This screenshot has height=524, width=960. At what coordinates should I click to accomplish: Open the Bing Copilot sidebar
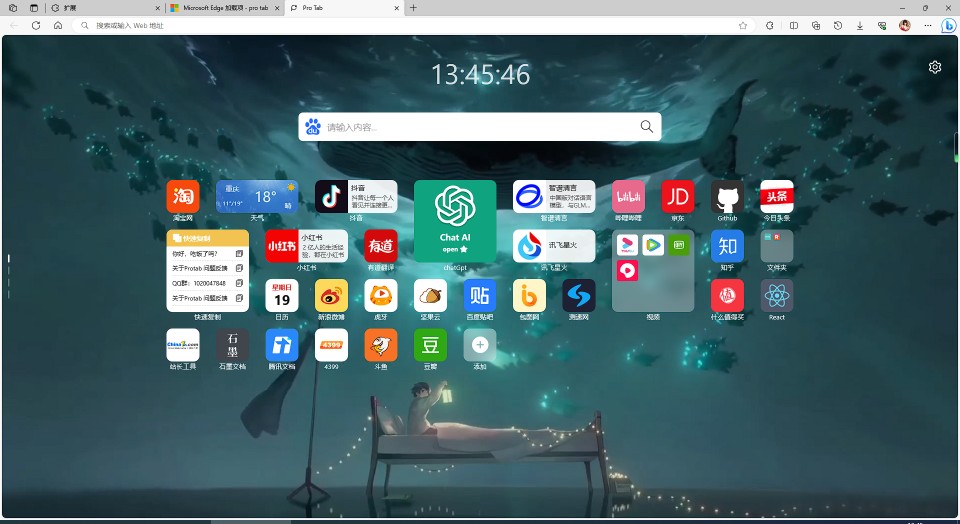pos(949,26)
